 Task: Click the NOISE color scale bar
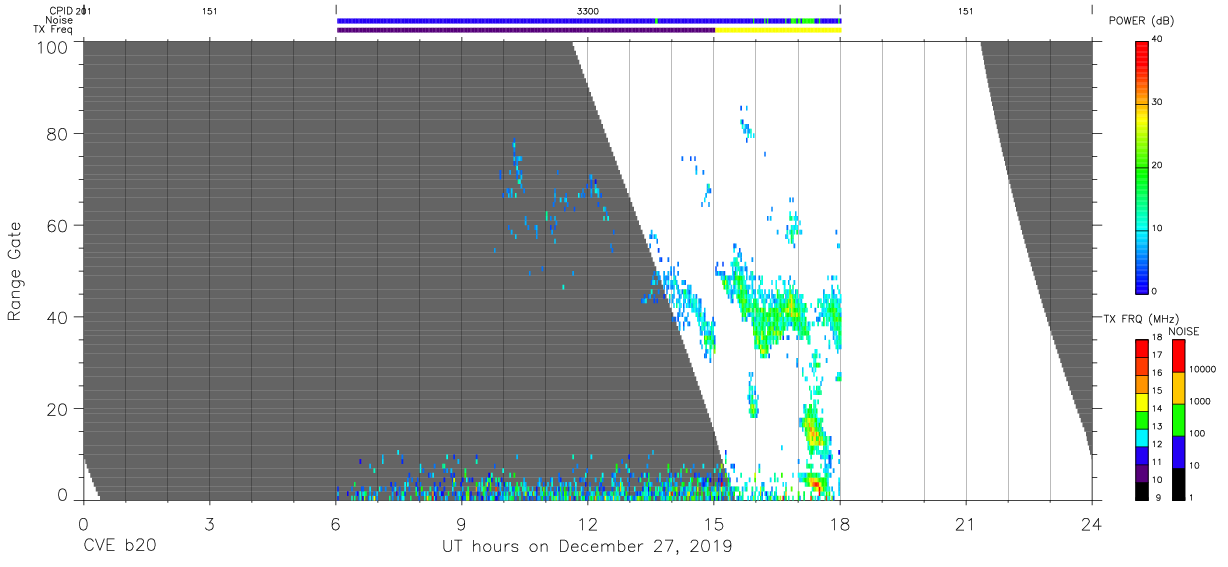click(x=1179, y=418)
